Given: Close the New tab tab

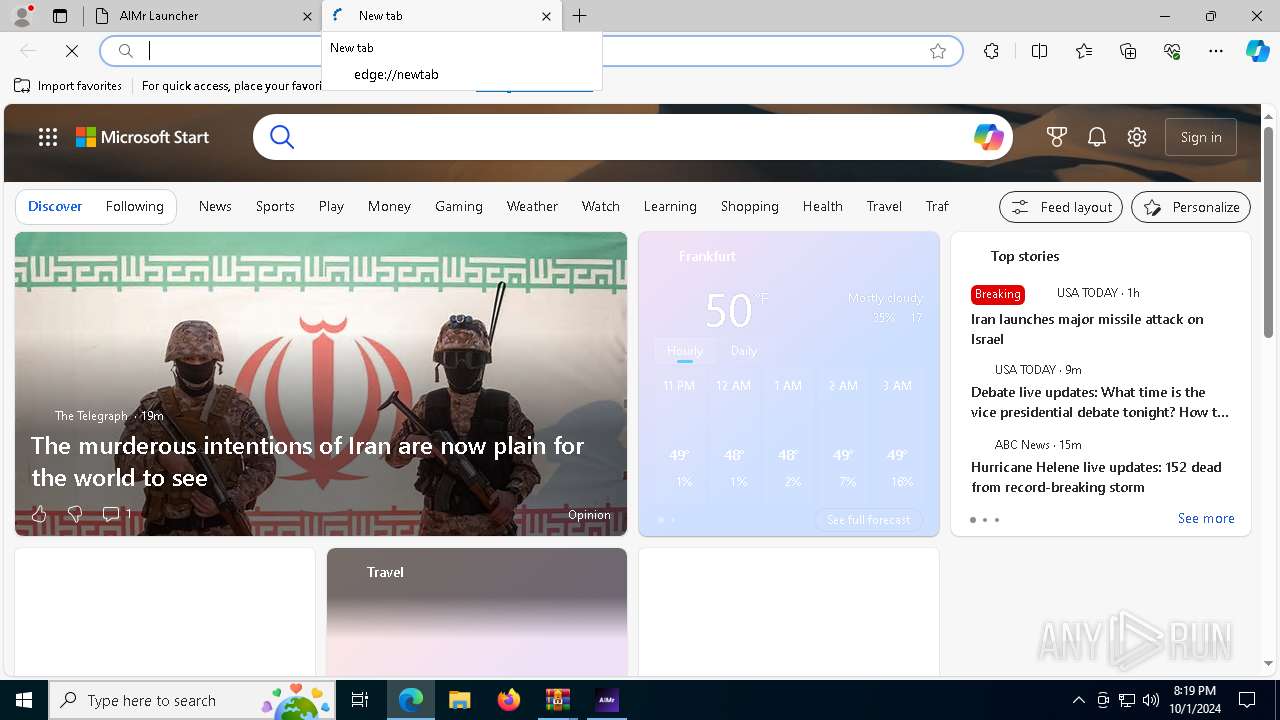Looking at the screenshot, I should 546,16.
